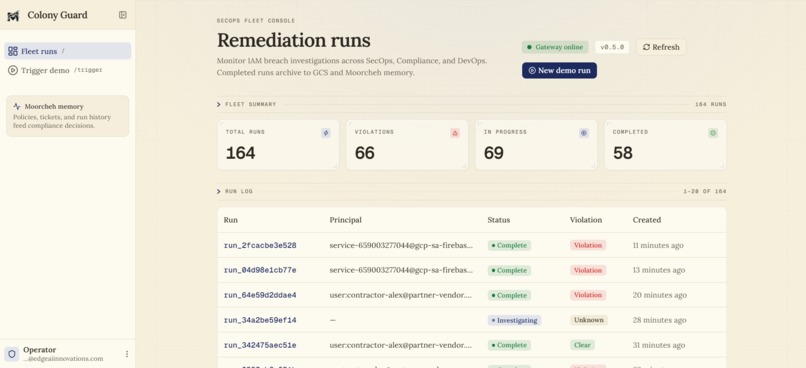This screenshot has width=806, height=368.
Task: Click the Total Runs card icon
Action: point(326,133)
